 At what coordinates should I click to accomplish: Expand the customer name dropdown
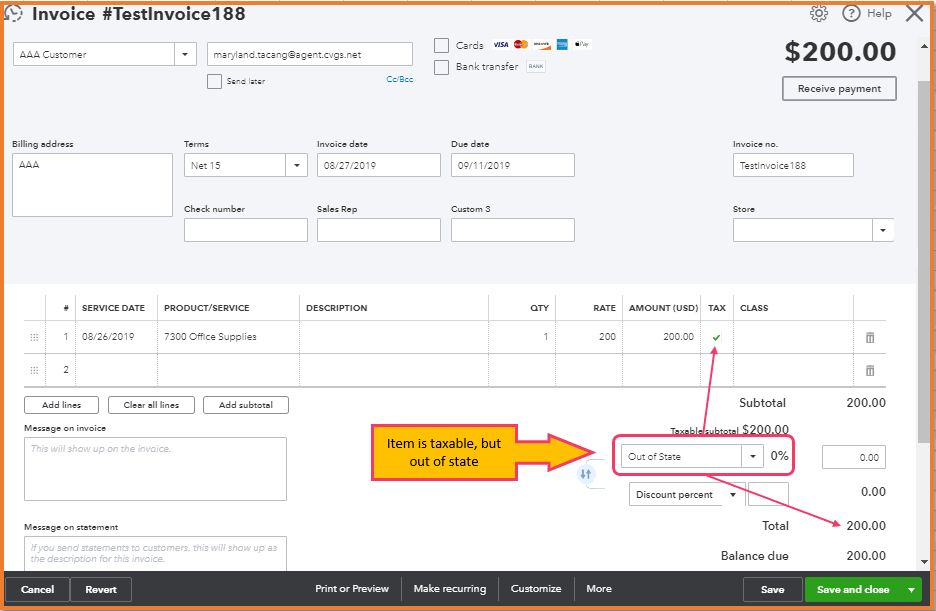tap(185, 54)
